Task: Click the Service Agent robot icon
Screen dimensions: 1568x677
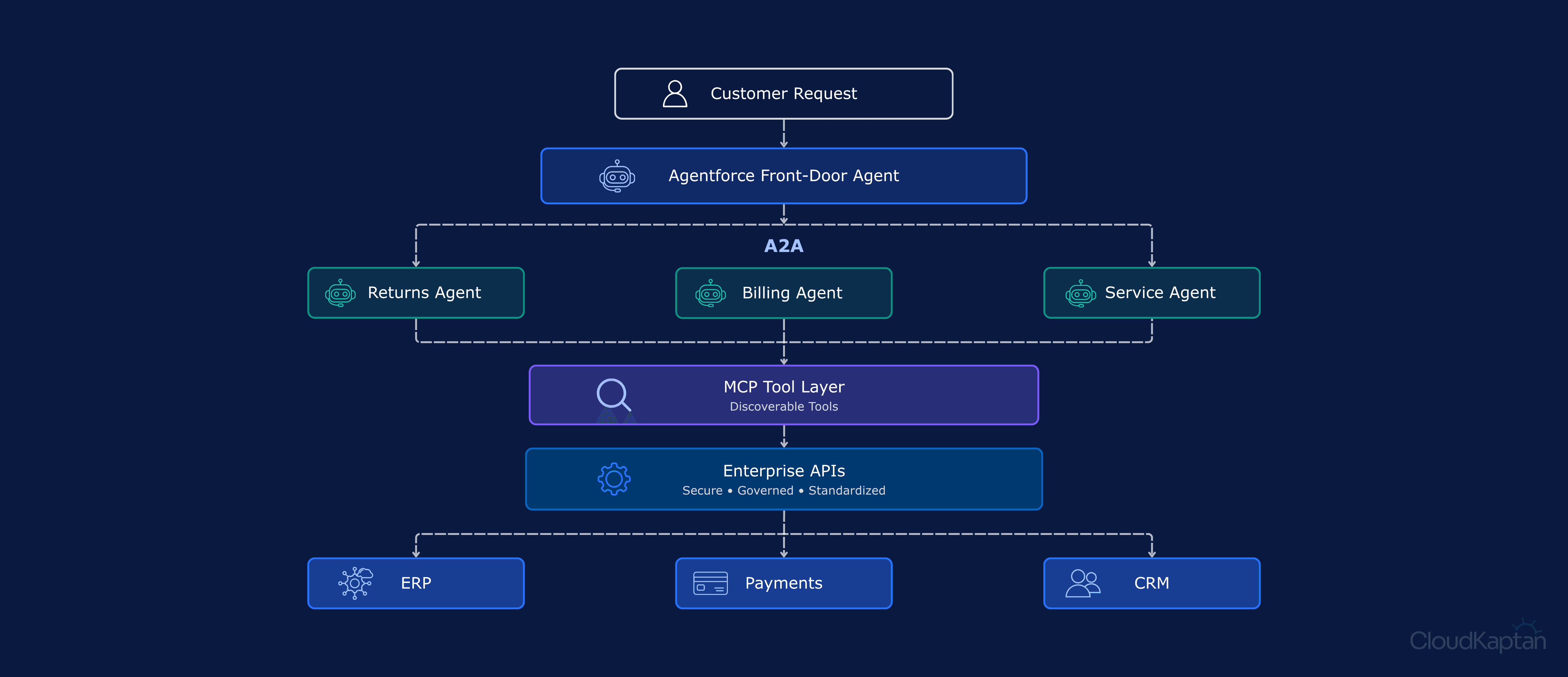Action: coord(1080,293)
